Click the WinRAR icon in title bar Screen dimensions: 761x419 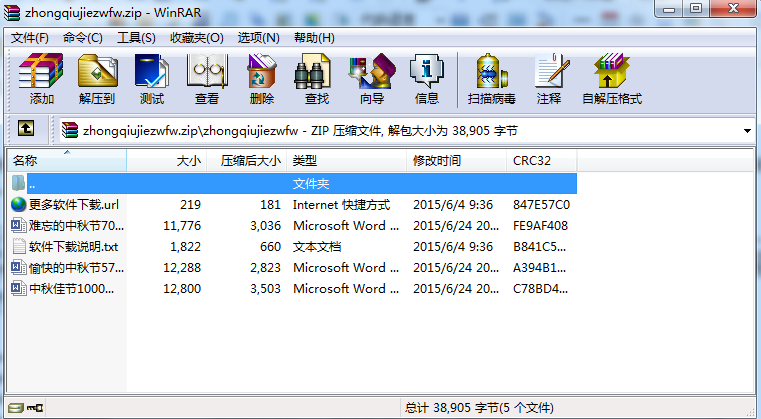(12, 12)
